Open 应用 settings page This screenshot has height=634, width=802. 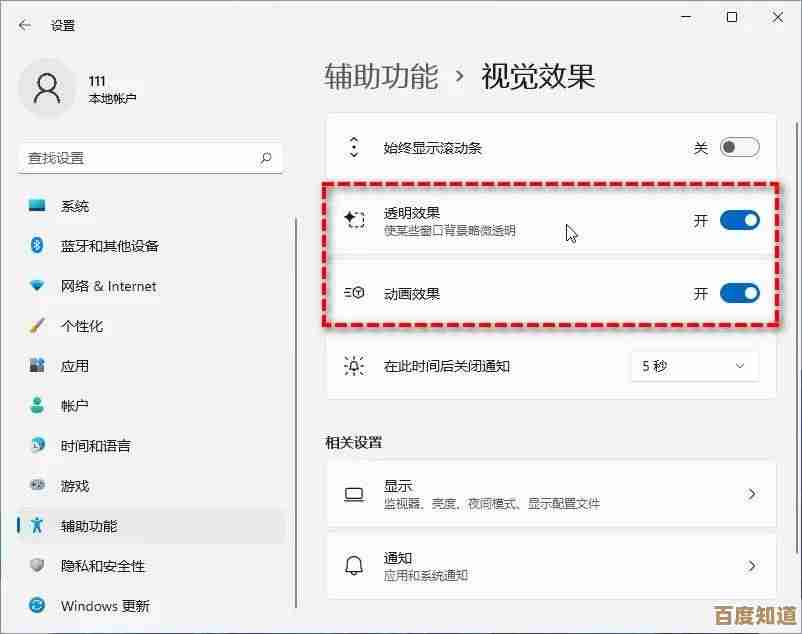[x=72, y=366]
